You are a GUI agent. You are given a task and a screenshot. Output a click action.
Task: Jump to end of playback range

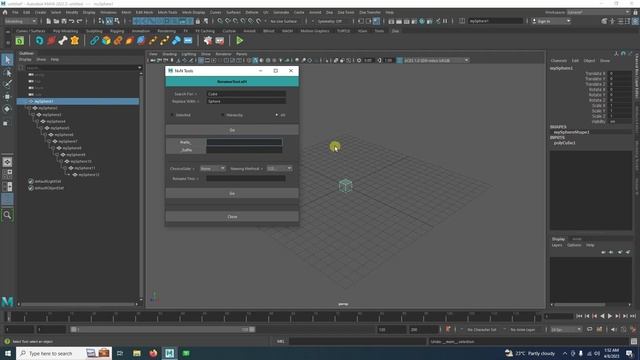point(633,316)
